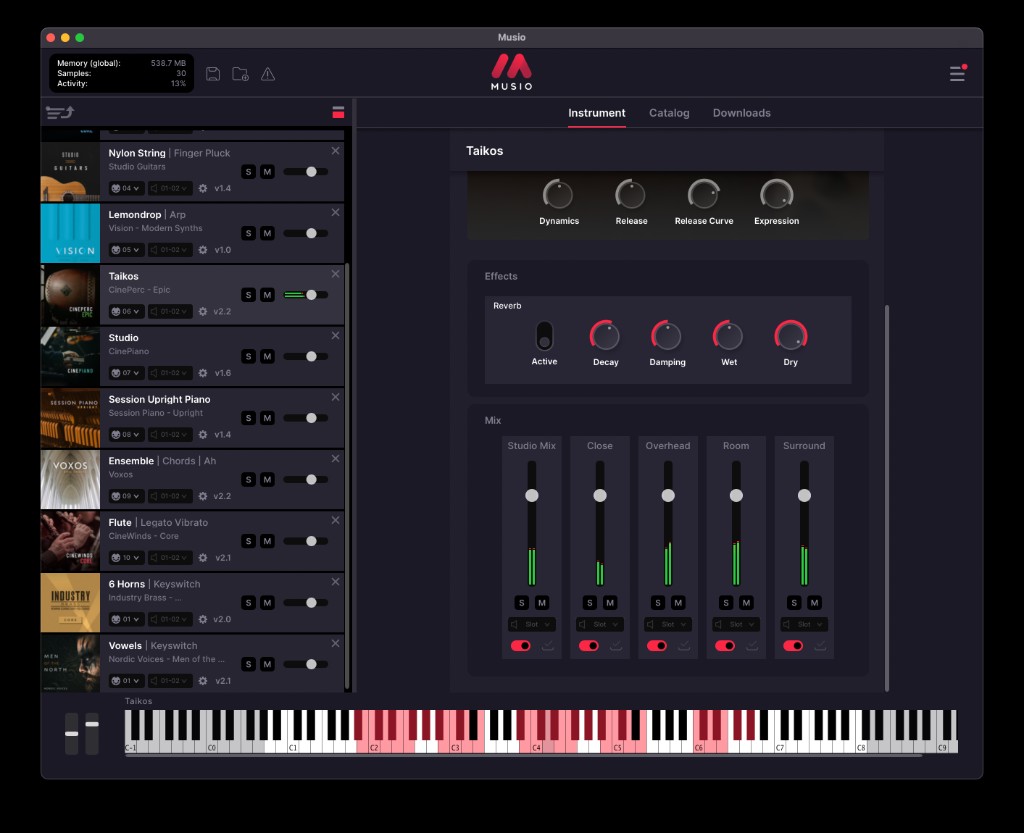Click the red stacked view icon above instruments
The height and width of the screenshot is (833, 1024).
pos(339,112)
